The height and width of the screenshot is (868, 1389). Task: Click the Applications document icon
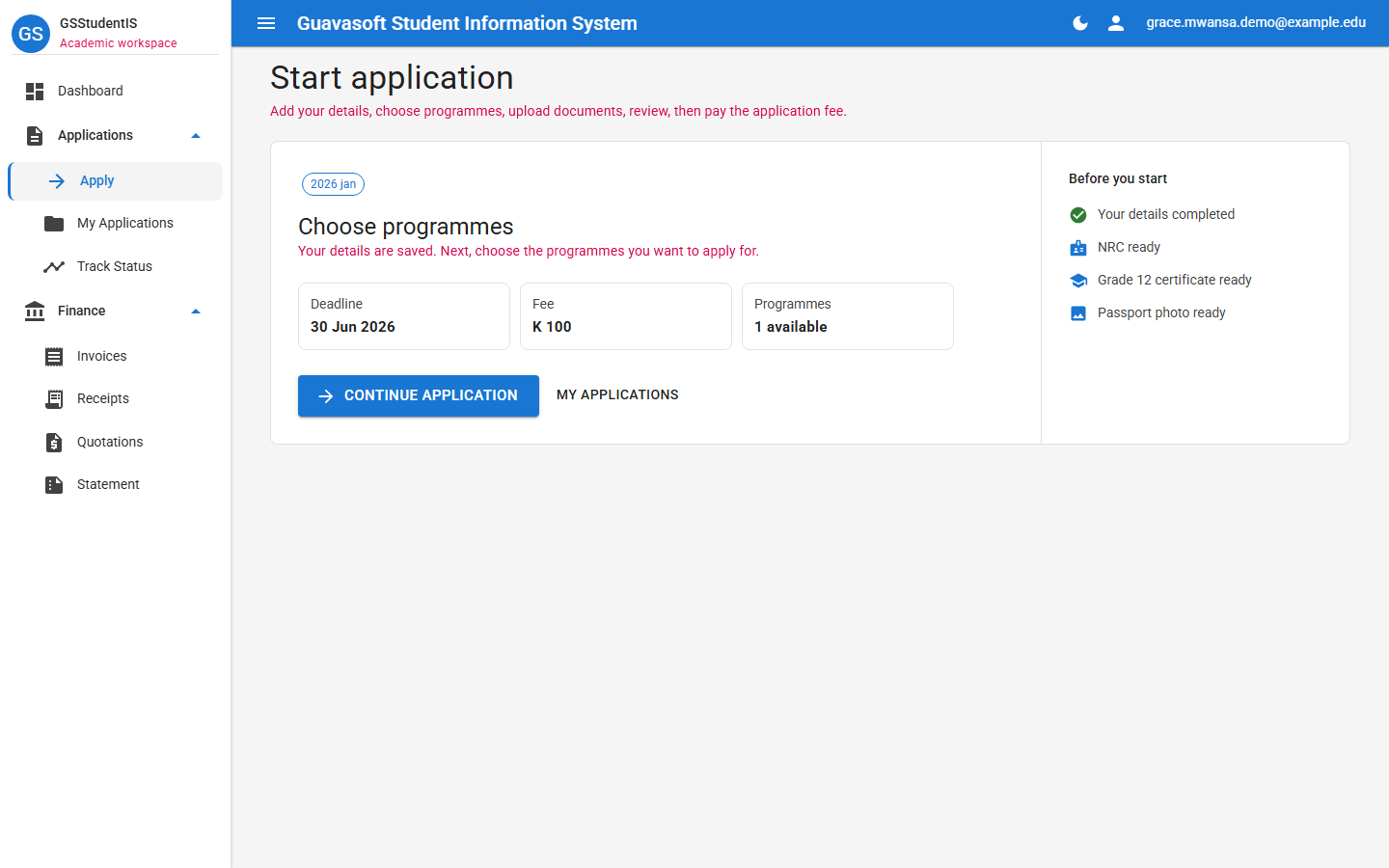[35, 136]
